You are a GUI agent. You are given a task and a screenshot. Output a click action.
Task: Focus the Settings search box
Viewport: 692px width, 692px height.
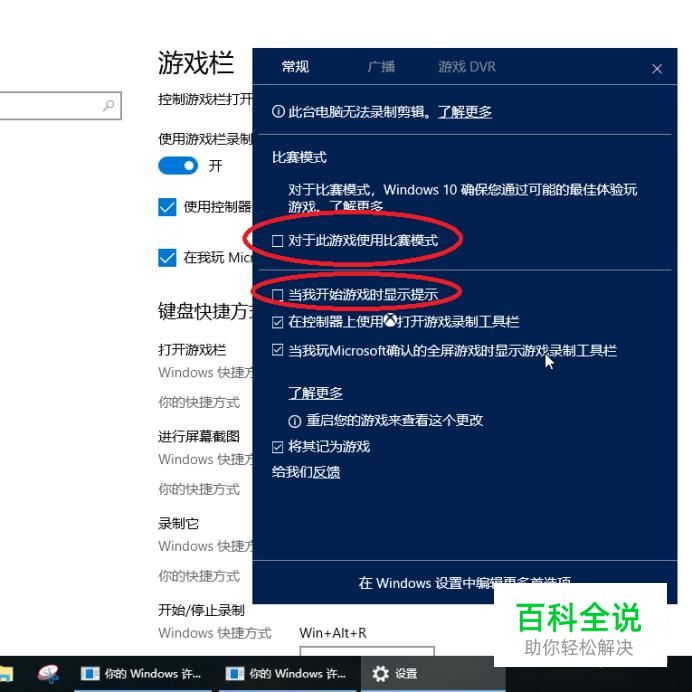click(60, 105)
